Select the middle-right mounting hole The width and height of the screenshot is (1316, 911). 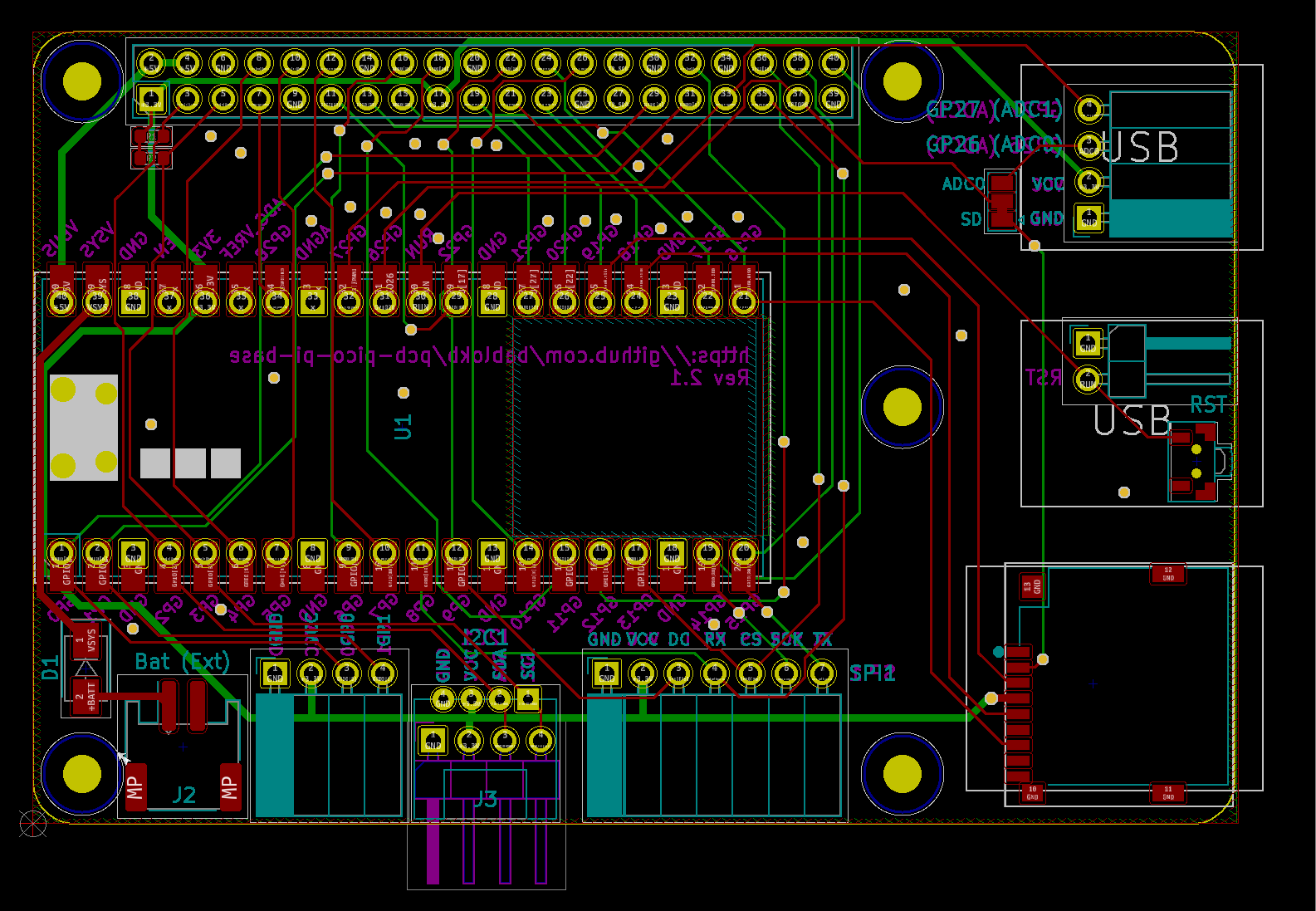pos(903,407)
